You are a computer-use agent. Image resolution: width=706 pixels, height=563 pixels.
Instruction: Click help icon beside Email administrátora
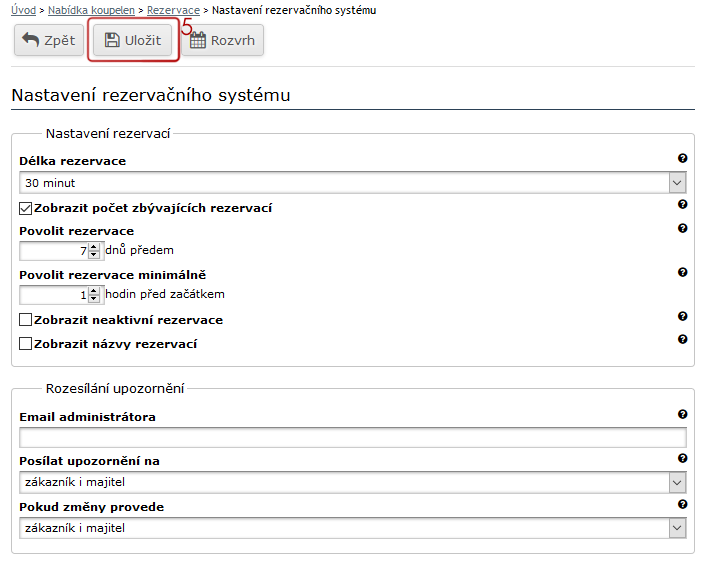coord(682,414)
